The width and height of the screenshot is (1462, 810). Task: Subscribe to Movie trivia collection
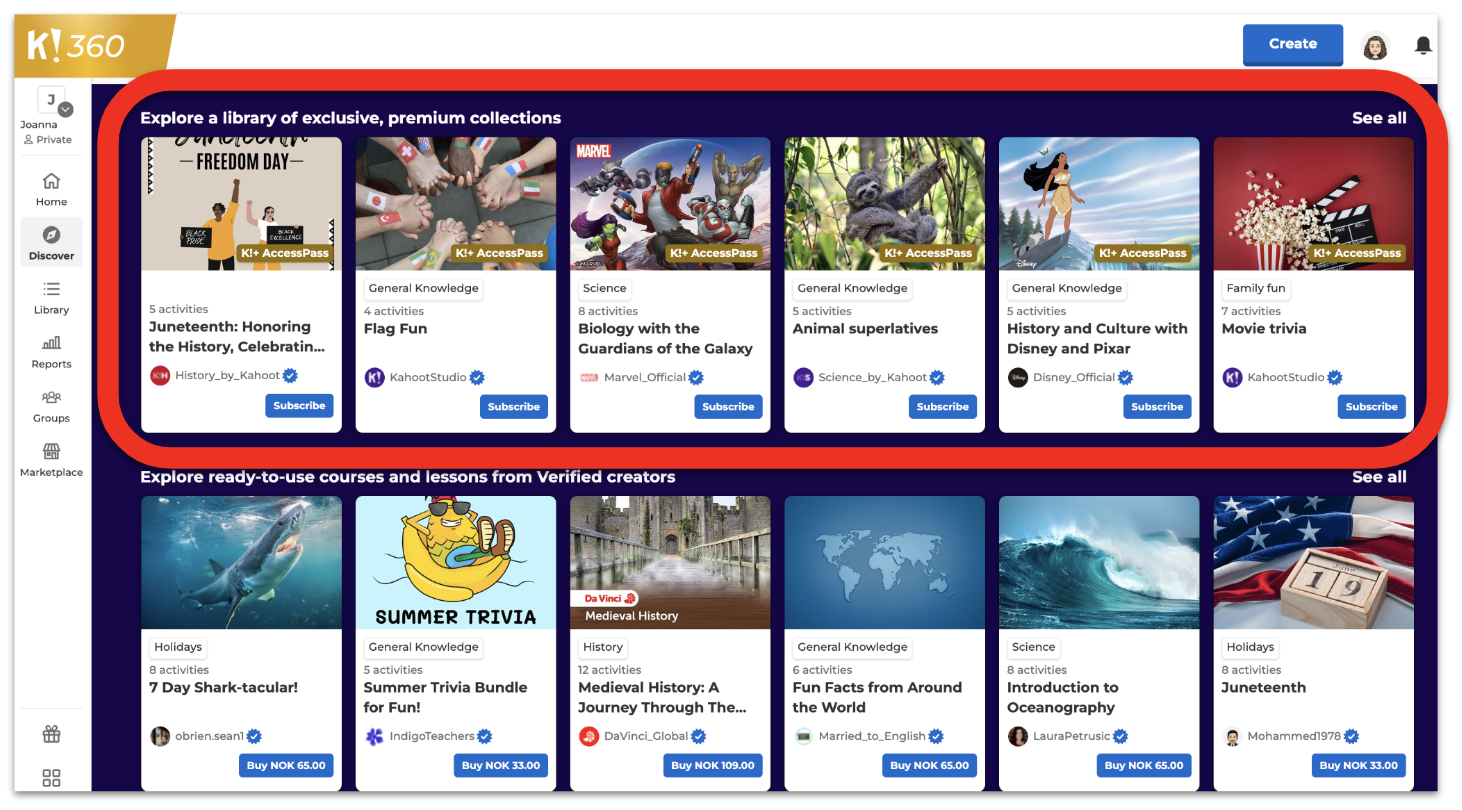[1371, 407]
